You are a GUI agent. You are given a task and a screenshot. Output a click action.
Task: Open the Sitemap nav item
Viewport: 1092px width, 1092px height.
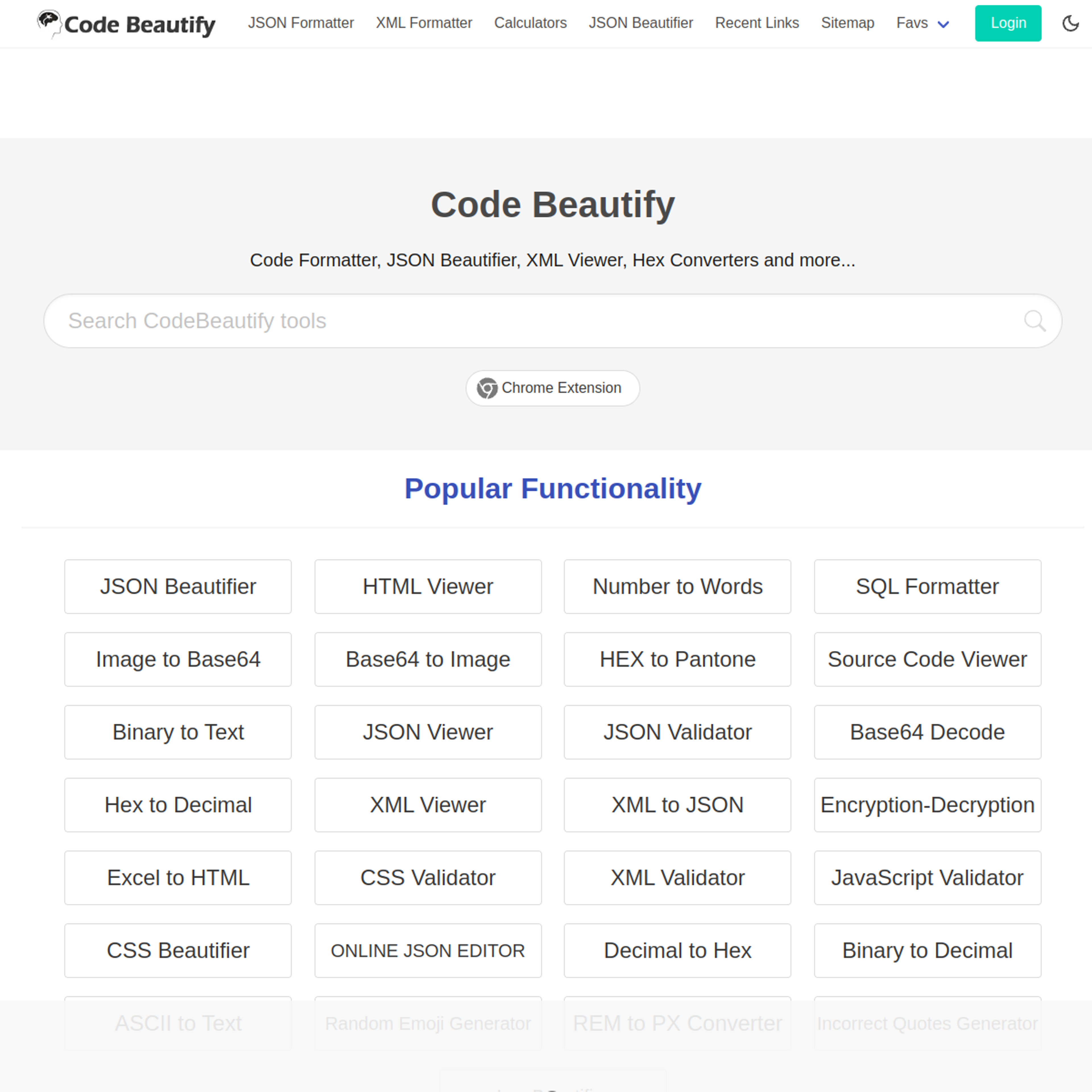(847, 23)
